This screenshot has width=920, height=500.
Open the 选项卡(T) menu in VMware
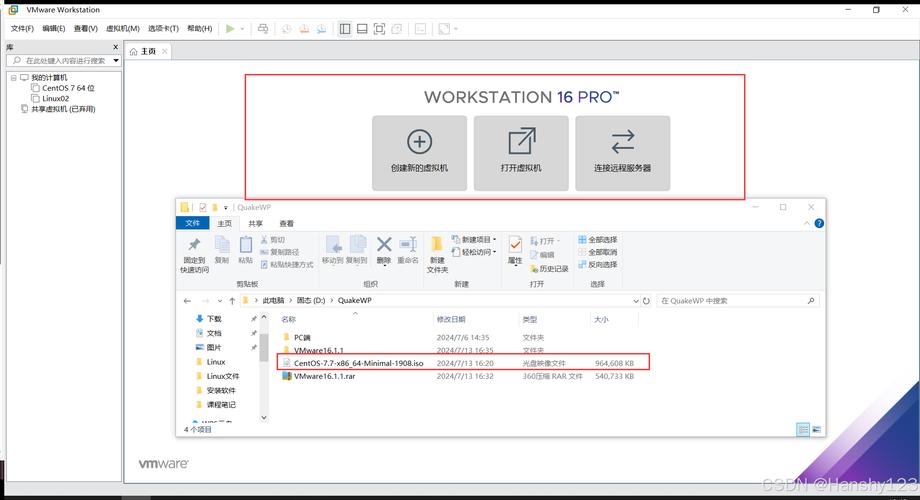(163, 28)
